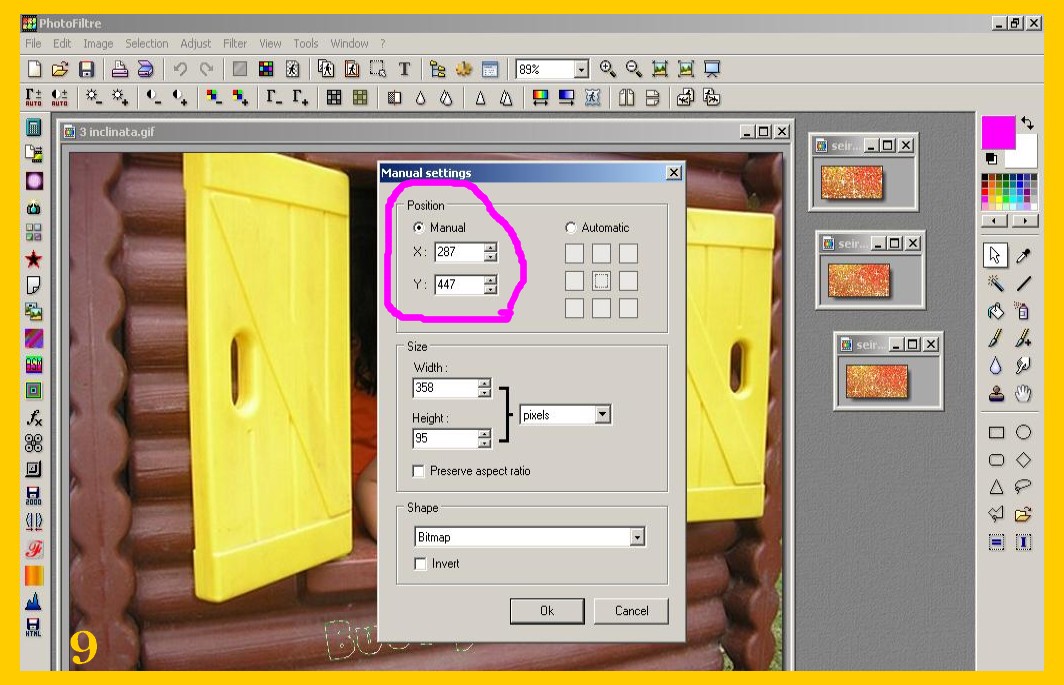
Task: Click the Save icon in the toolbar
Action: coord(86,69)
